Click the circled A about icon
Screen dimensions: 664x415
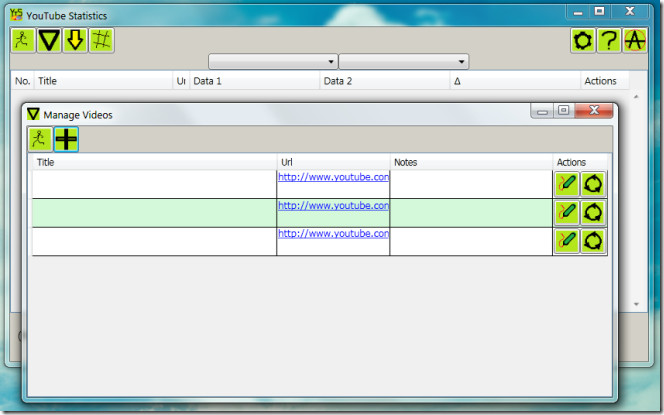pyautogui.click(x=635, y=41)
